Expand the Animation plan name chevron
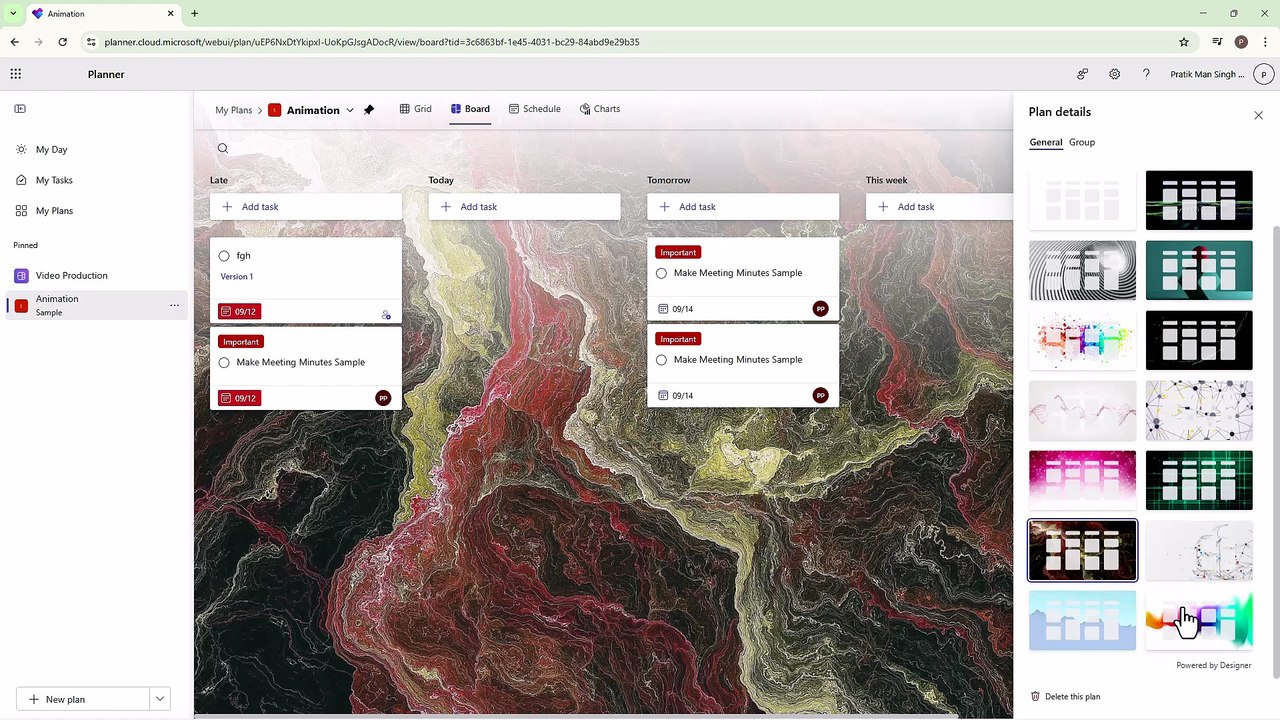 [350, 110]
